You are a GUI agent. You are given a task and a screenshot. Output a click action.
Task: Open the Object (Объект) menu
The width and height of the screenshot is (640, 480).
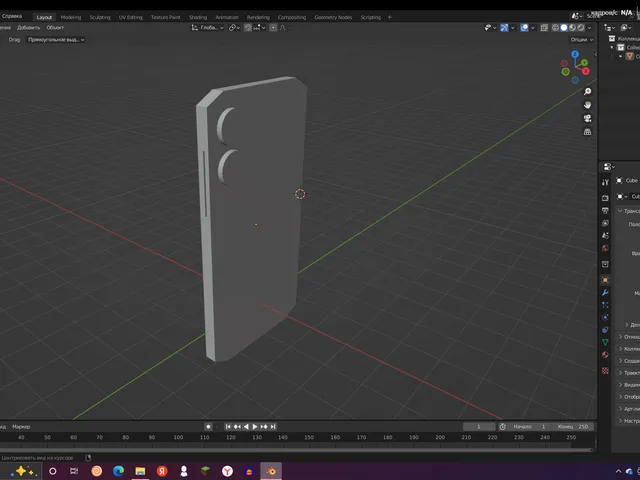pyautogui.click(x=55, y=28)
